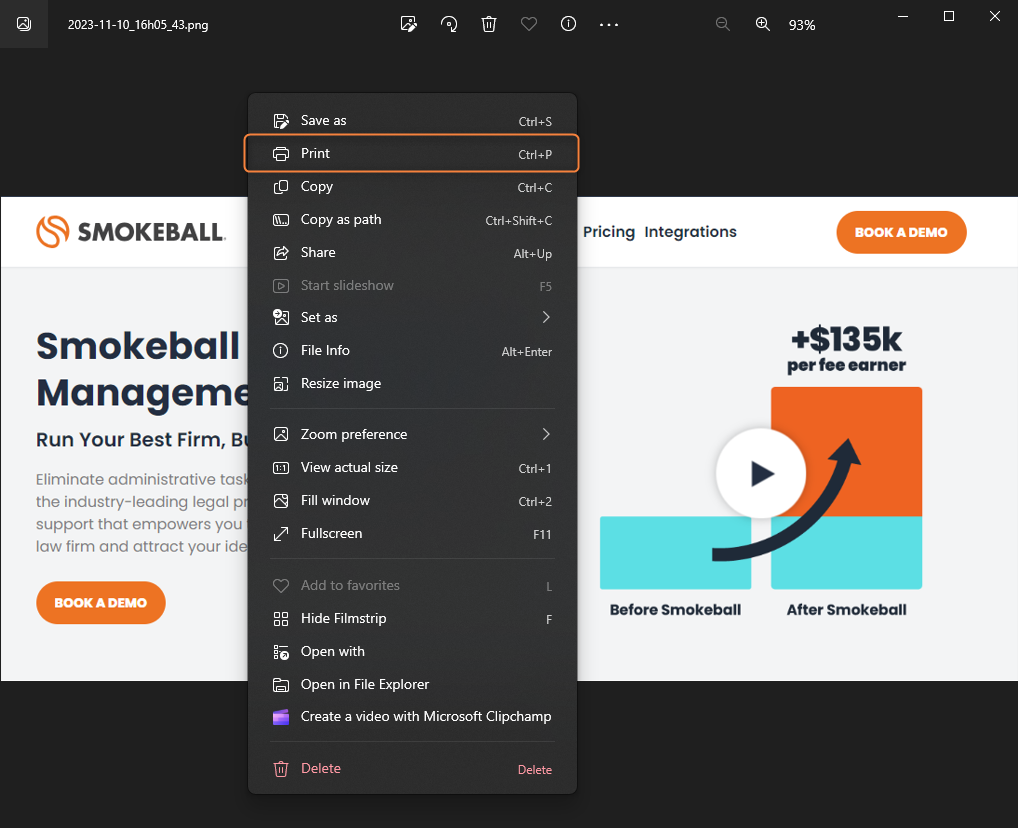Click the +$135k per fee earner text
Viewport: 1018px width, 828px height.
(x=847, y=349)
